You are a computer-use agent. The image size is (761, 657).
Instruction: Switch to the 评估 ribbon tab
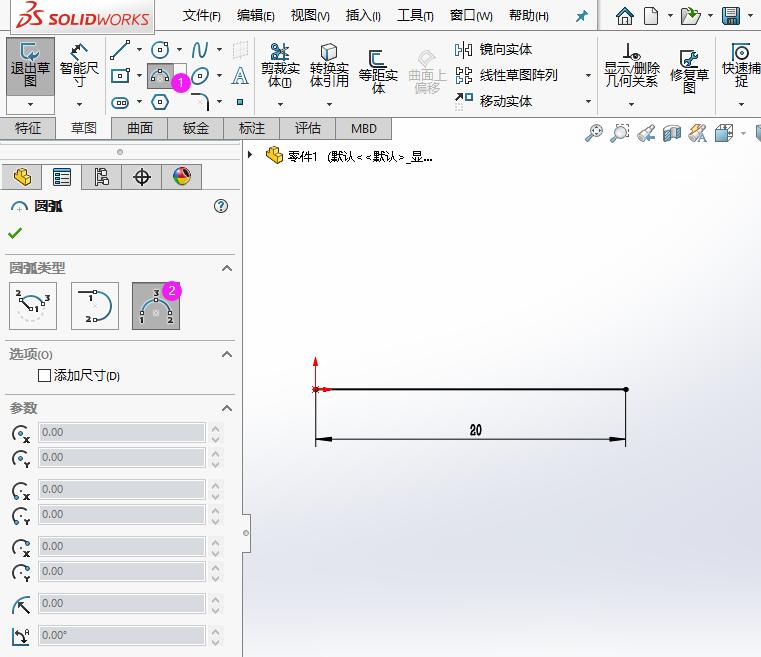[308, 129]
